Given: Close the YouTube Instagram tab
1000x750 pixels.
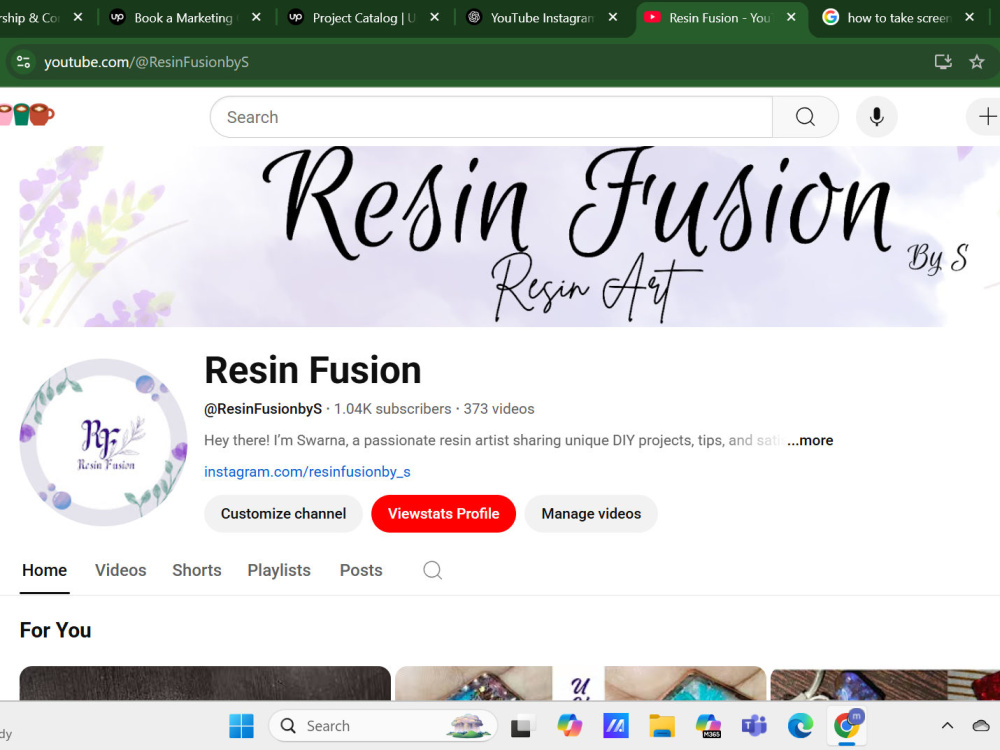Looking at the screenshot, I should pos(613,17).
